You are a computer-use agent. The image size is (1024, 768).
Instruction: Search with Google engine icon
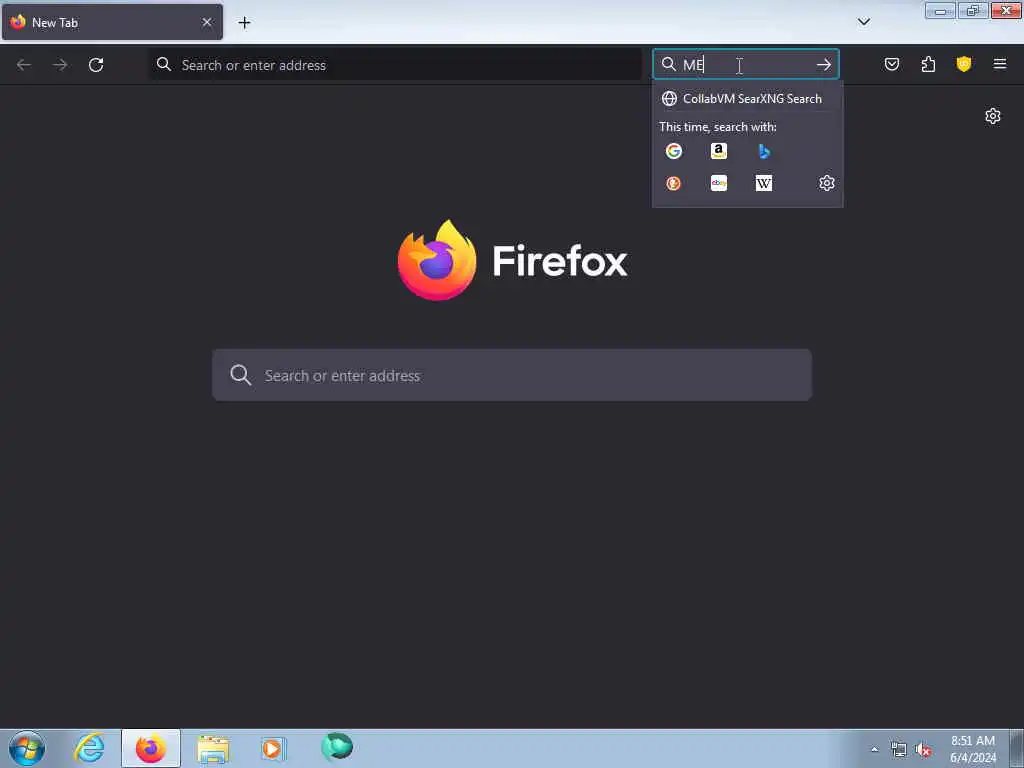click(x=673, y=151)
